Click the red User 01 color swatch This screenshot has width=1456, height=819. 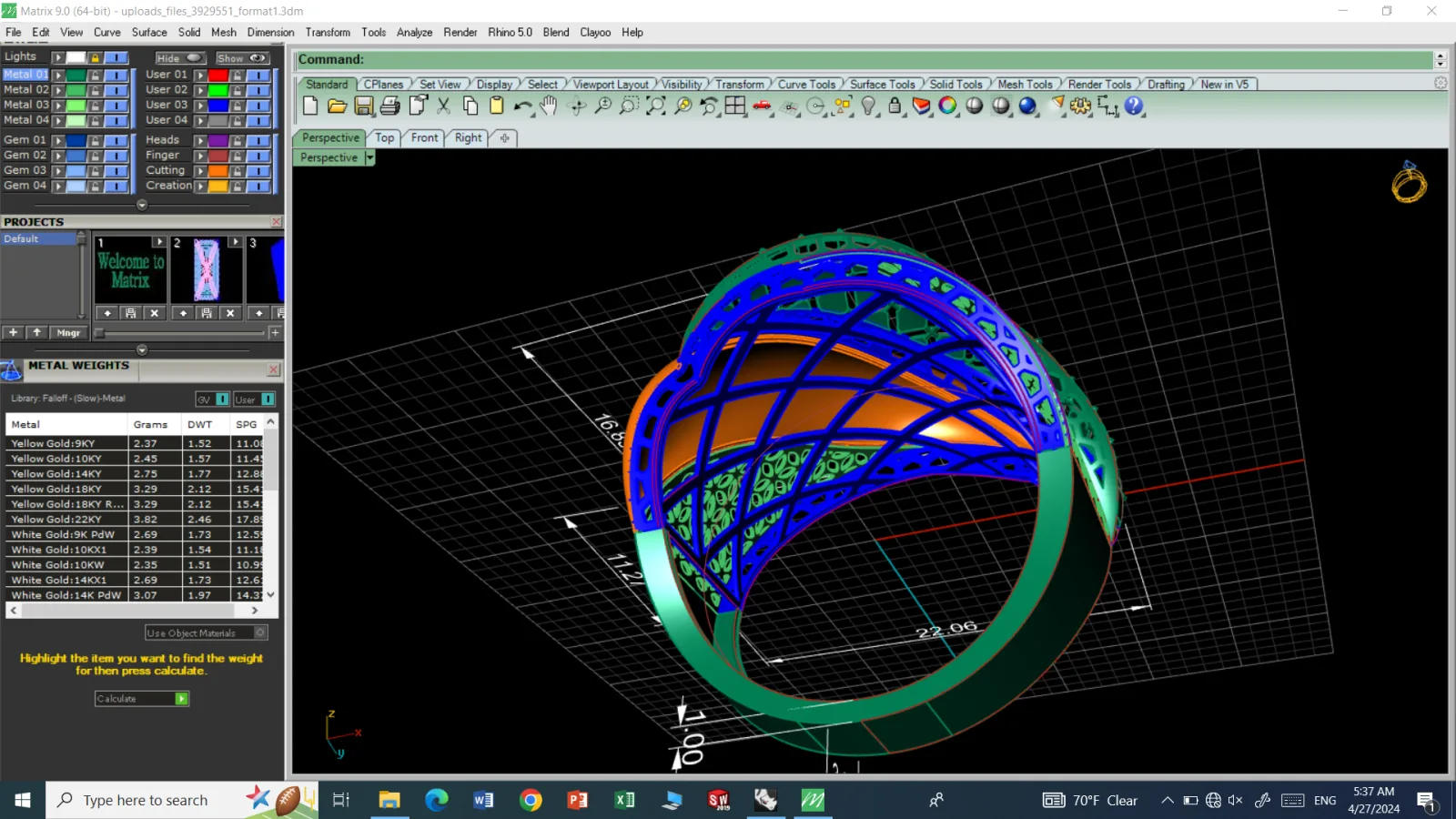point(218,75)
